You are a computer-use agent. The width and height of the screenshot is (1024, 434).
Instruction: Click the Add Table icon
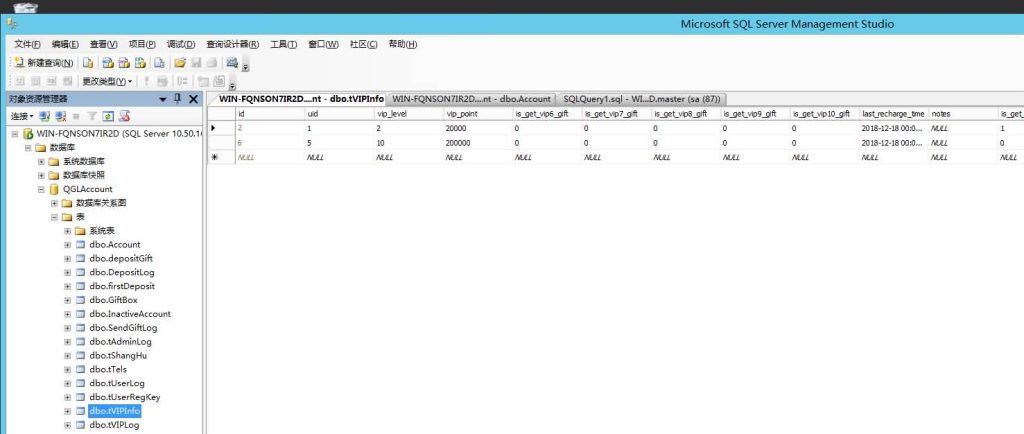tap(203, 81)
